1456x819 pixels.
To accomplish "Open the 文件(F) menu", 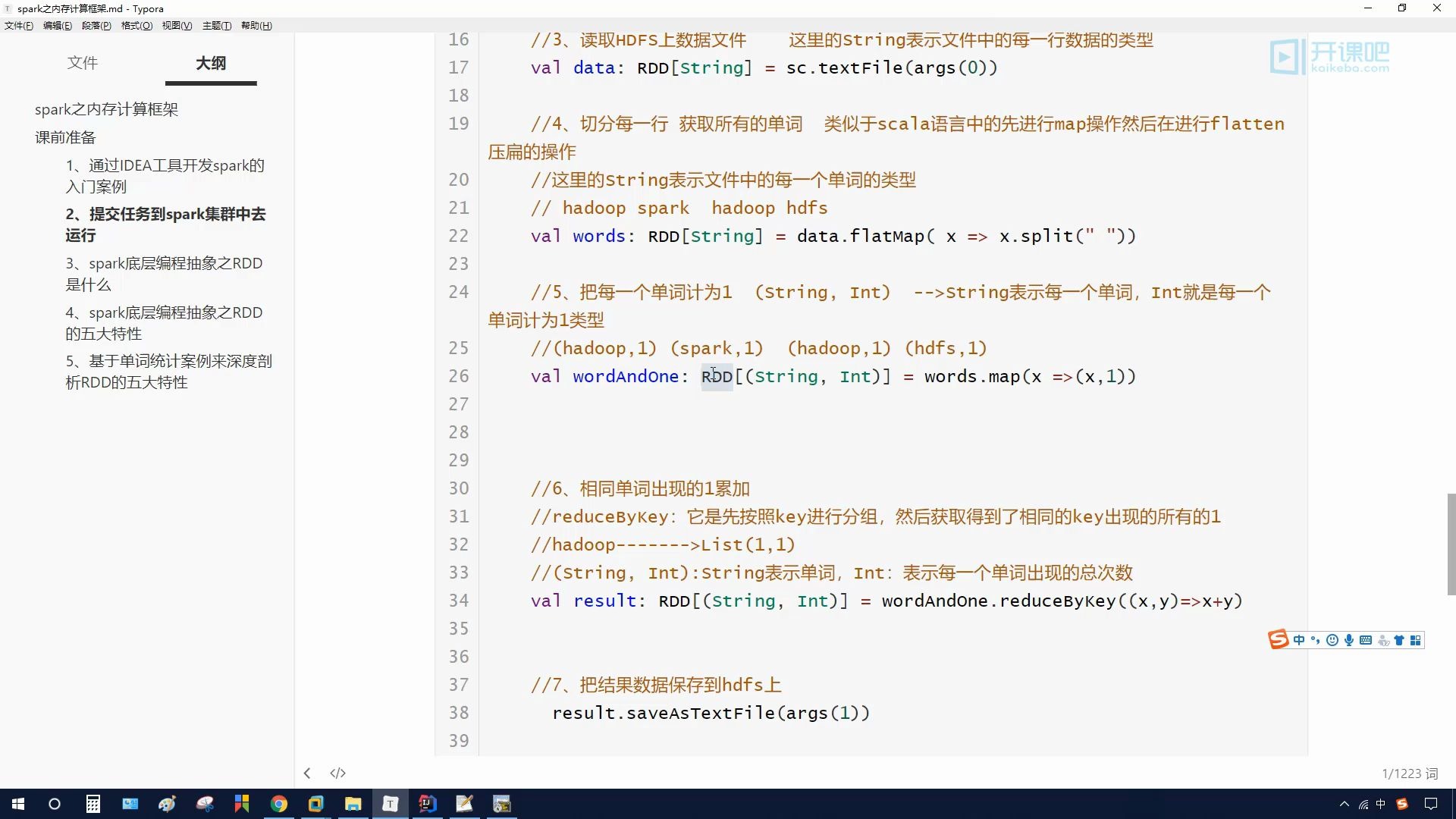I will click(x=19, y=26).
